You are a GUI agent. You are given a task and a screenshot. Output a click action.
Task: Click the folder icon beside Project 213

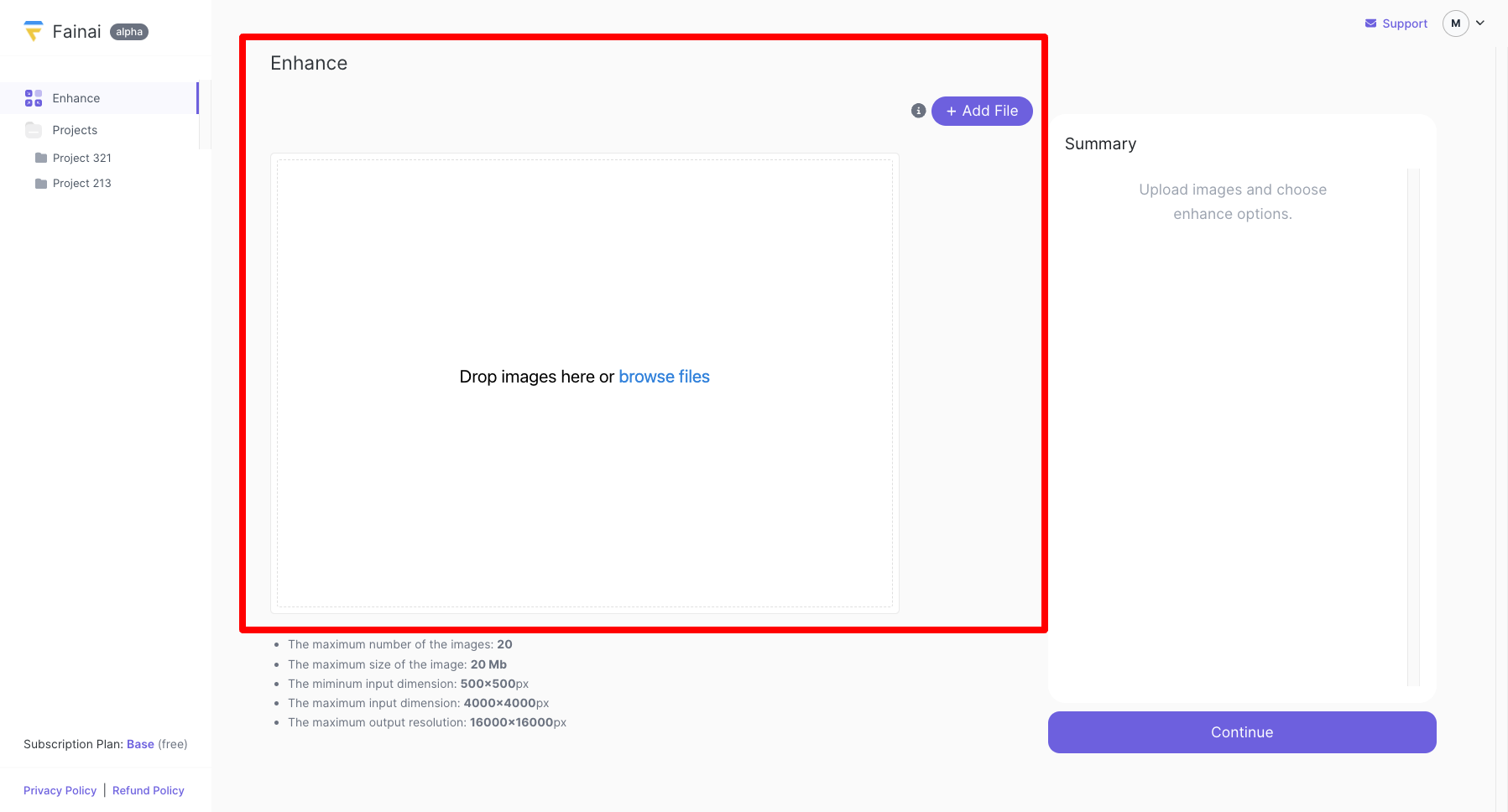(41, 183)
